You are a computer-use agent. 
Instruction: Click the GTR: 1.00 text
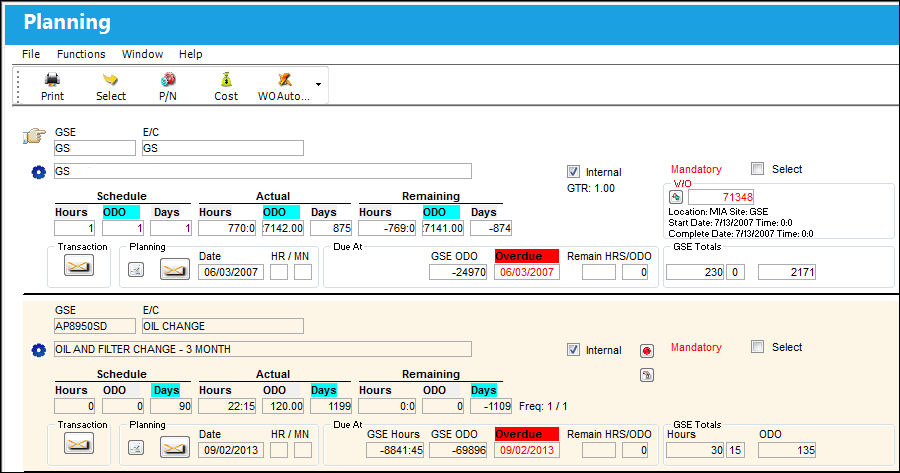tap(591, 188)
